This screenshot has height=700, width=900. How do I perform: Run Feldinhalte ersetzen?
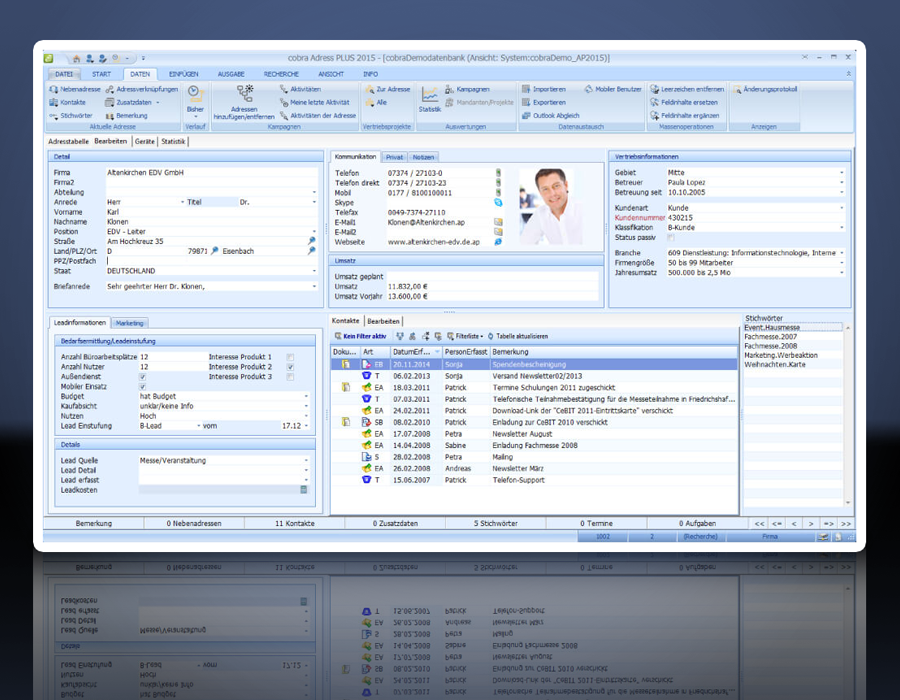[x=684, y=102]
